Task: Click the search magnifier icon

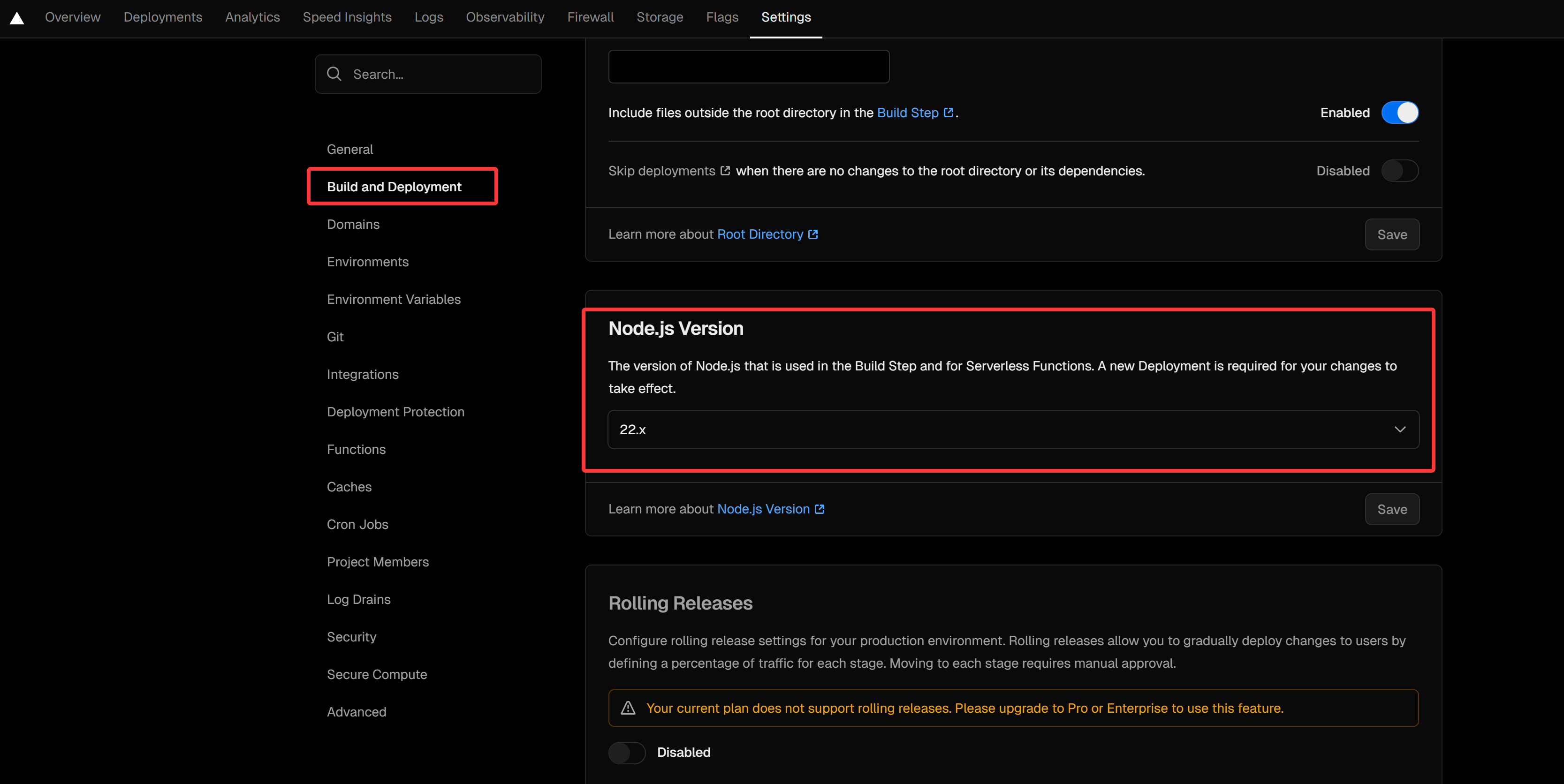Action: (334, 74)
